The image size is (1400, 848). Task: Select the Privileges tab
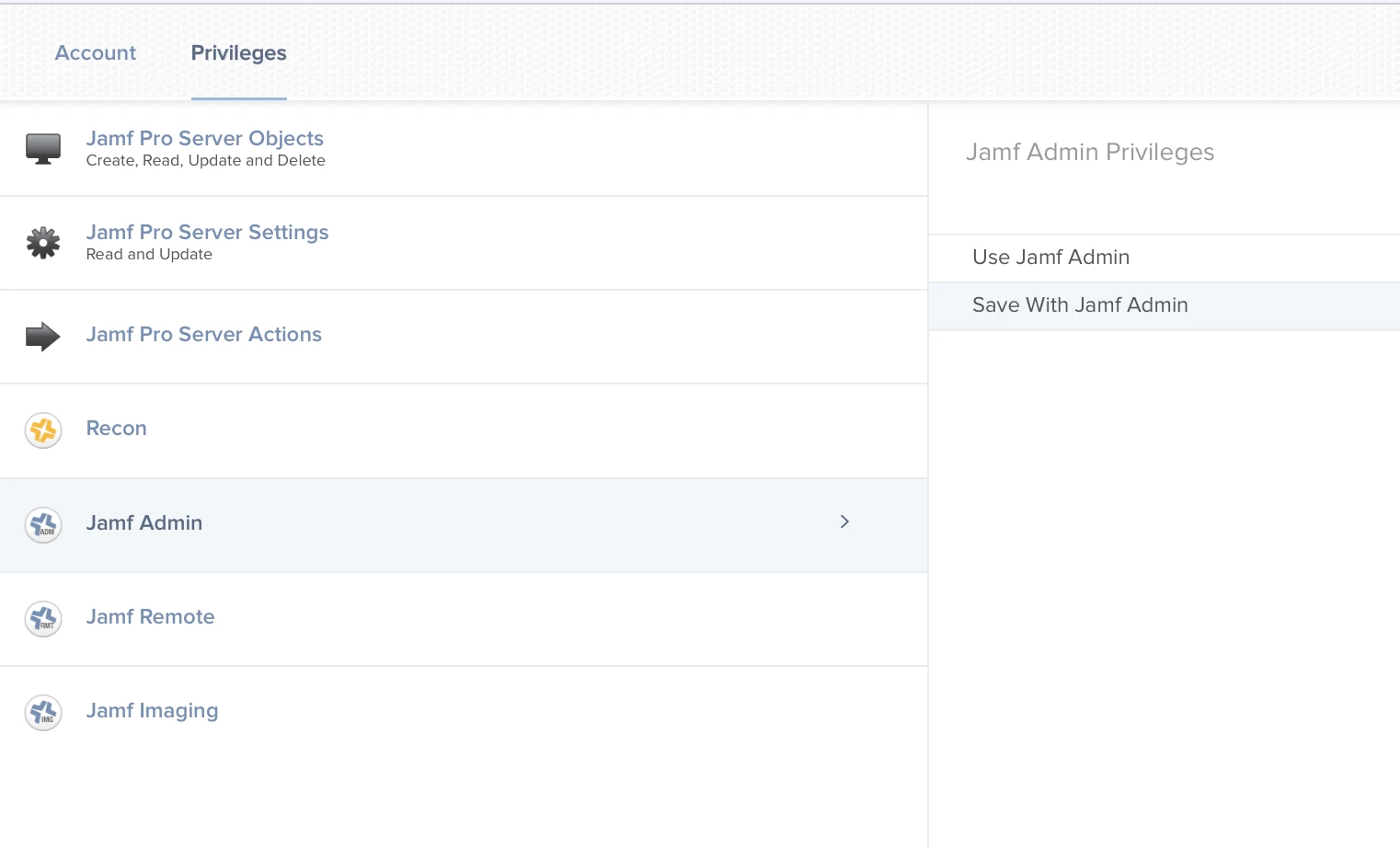(x=239, y=53)
